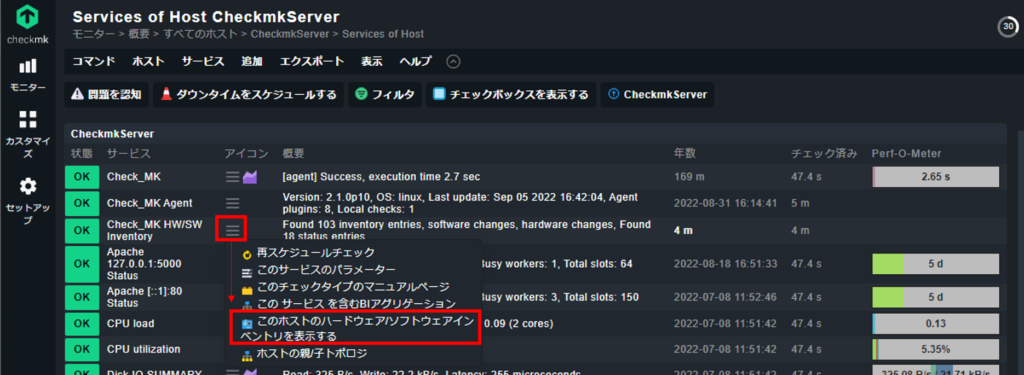Sort by the 状態 column header
Image resolution: width=1024 pixels, height=375 pixels.
(x=82, y=154)
